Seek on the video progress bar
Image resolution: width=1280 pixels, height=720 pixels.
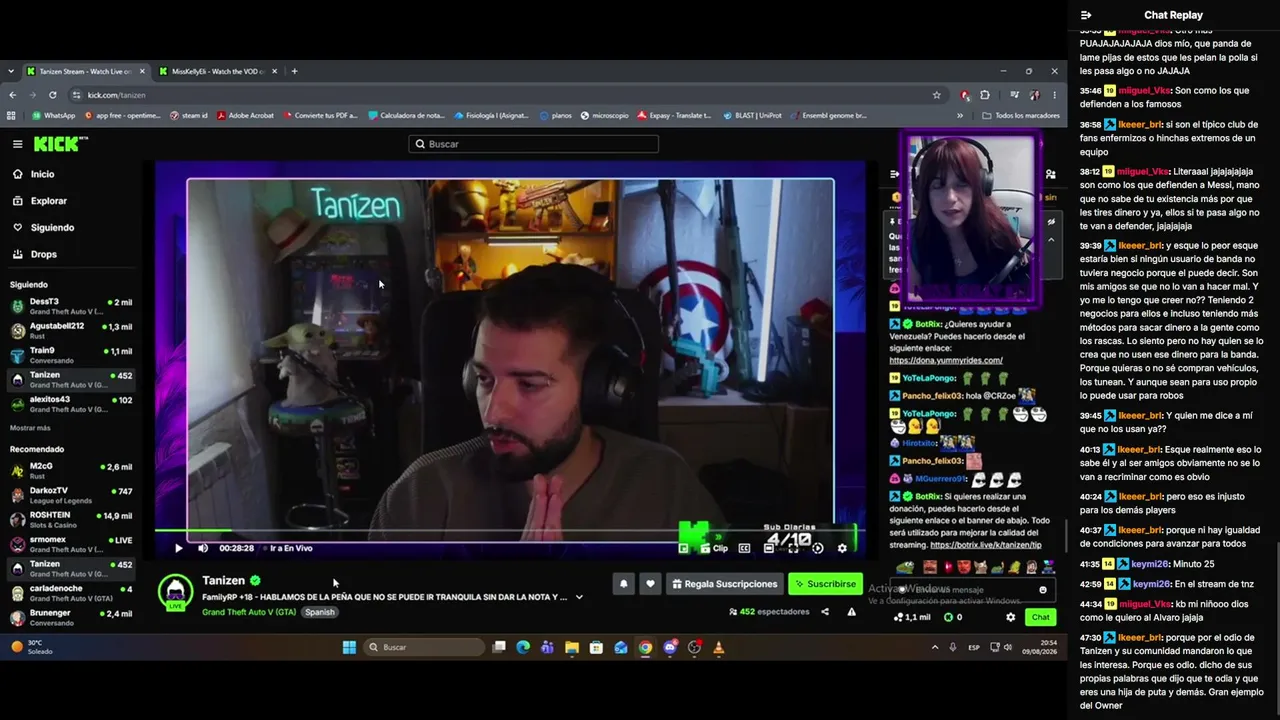pyautogui.click(x=510, y=532)
